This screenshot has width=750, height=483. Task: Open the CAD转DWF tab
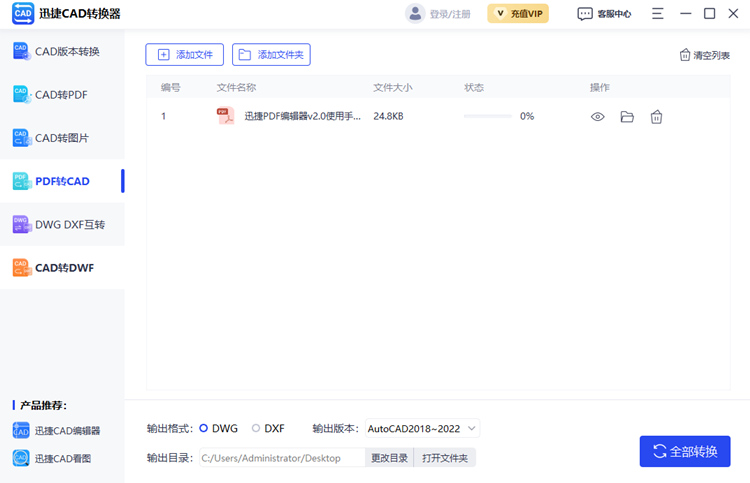[62, 268]
